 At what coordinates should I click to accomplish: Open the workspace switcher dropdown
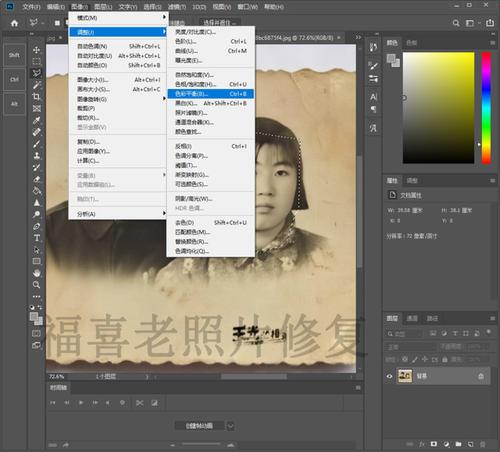472,23
